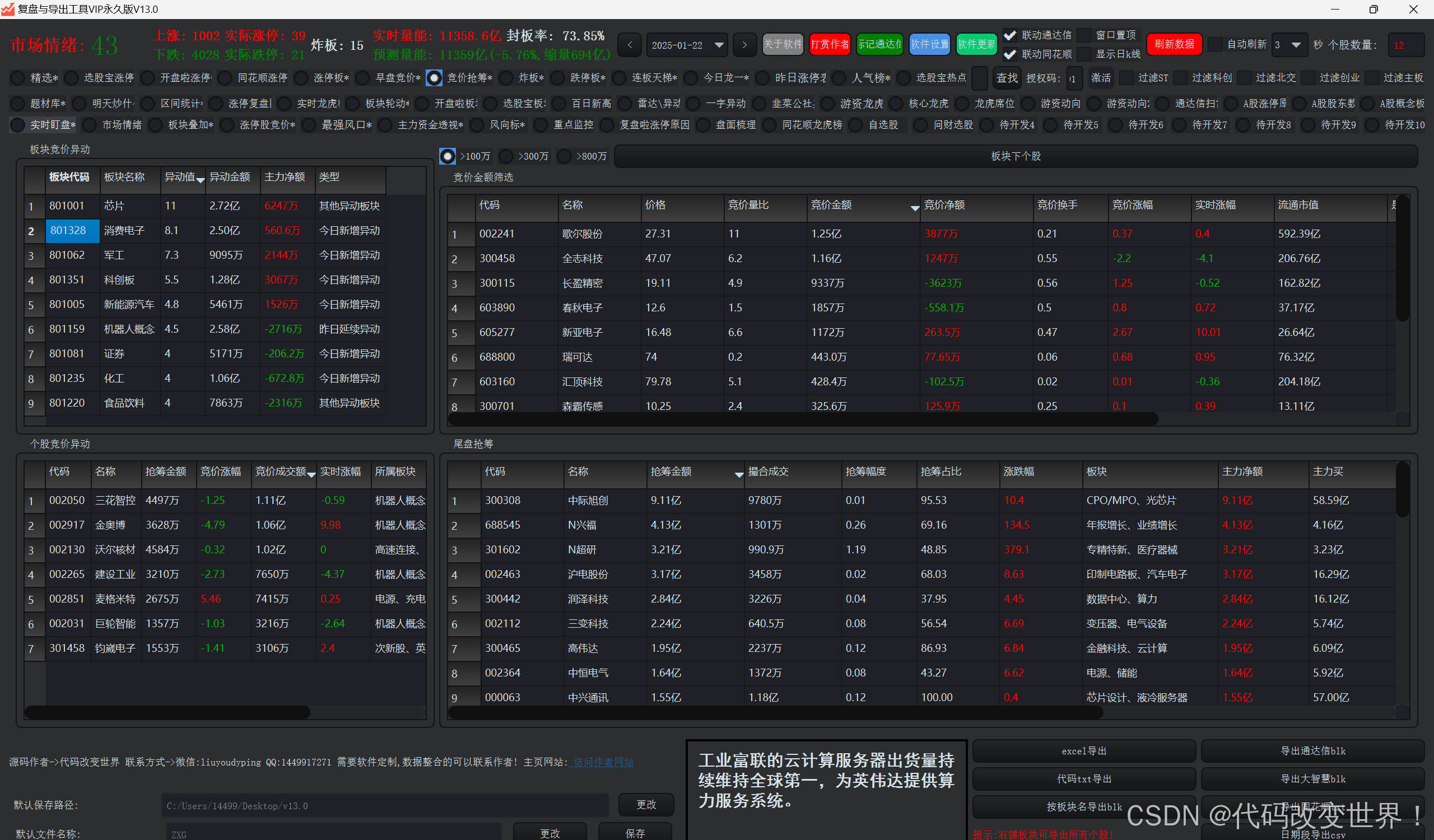Click the 抢筹金额 sort arrow in 尾盘抢筹
Screen dimensions: 1434x840
(x=739, y=474)
